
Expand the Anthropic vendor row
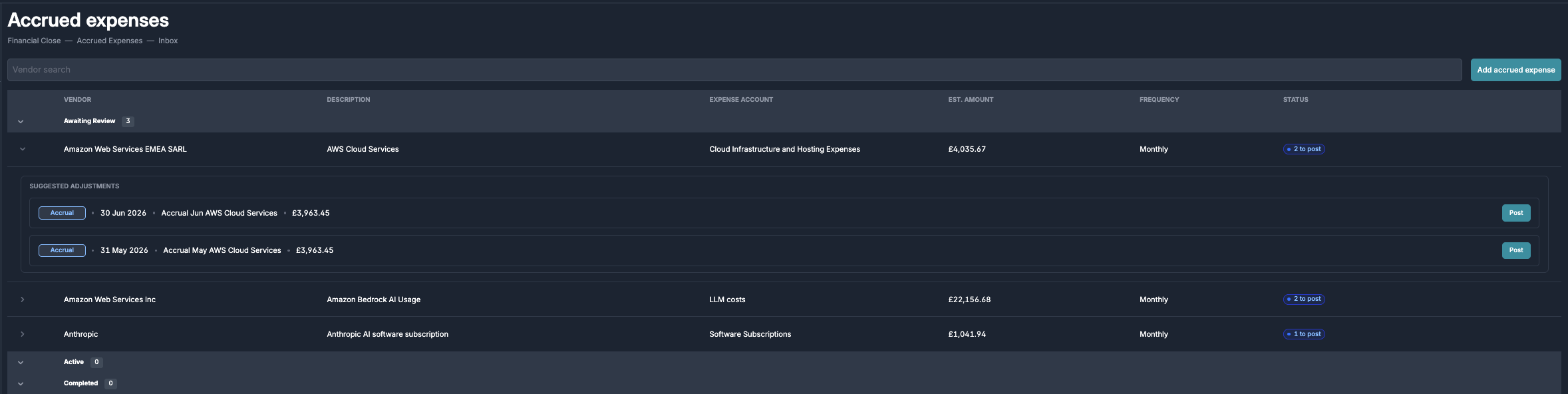pyautogui.click(x=23, y=334)
